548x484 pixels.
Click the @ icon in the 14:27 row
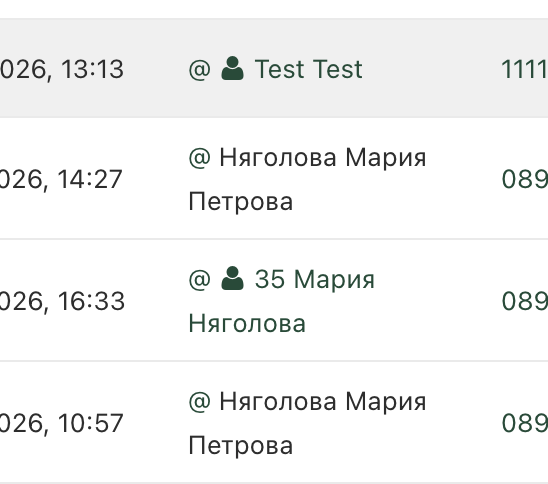(x=200, y=158)
